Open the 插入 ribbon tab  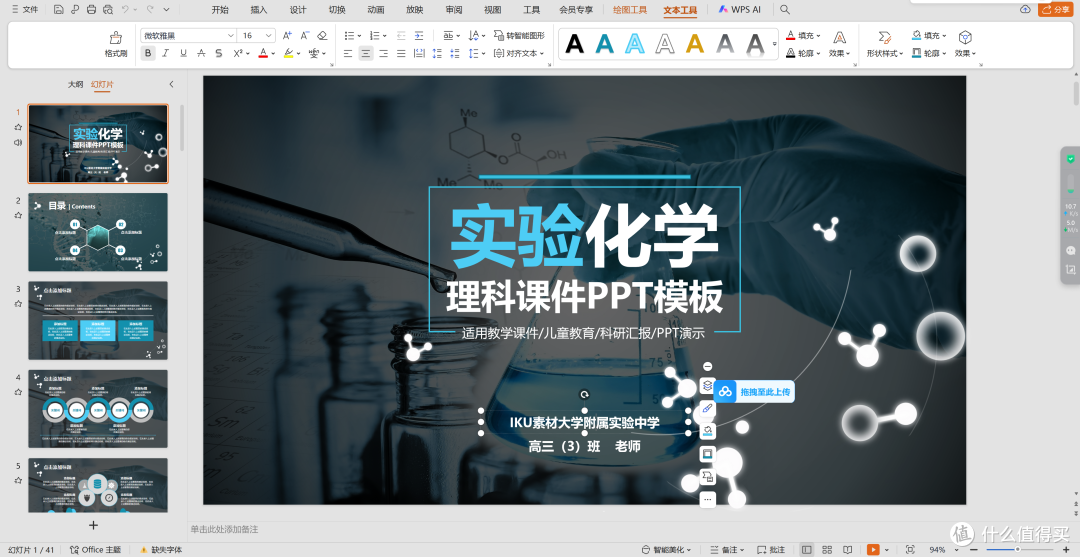click(259, 10)
